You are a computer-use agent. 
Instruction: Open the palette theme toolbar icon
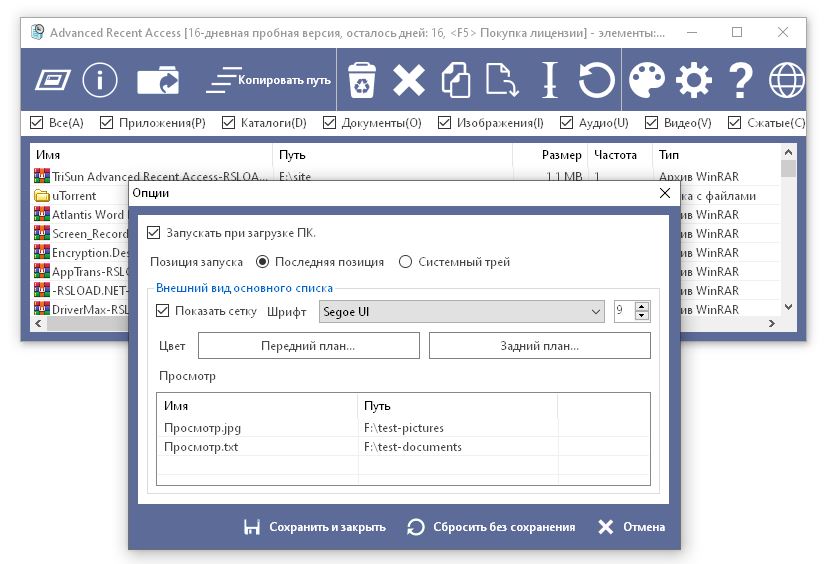click(647, 80)
